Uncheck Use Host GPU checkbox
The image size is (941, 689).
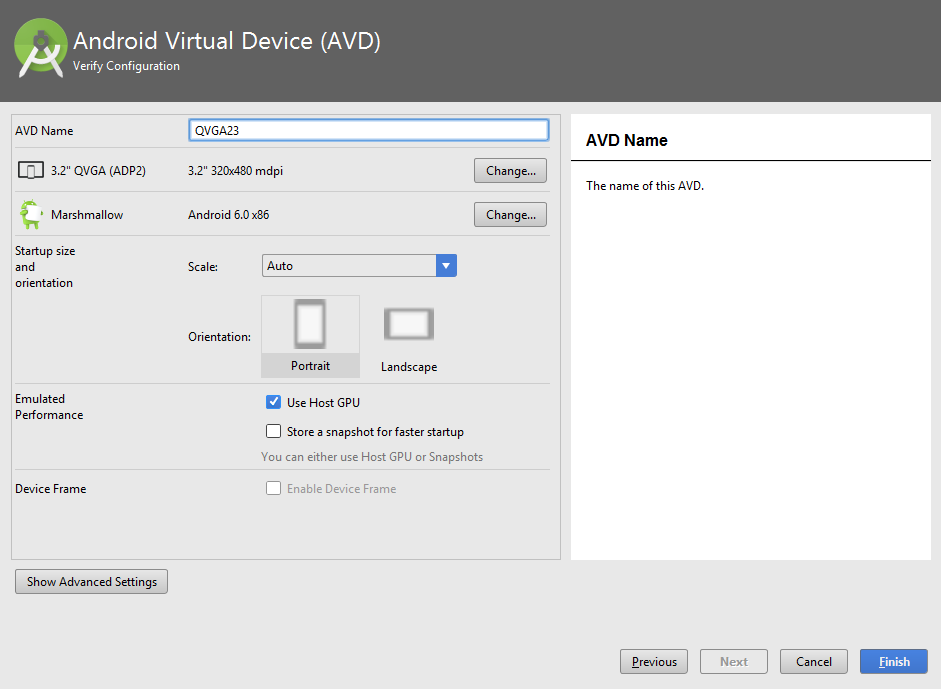(273, 402)
